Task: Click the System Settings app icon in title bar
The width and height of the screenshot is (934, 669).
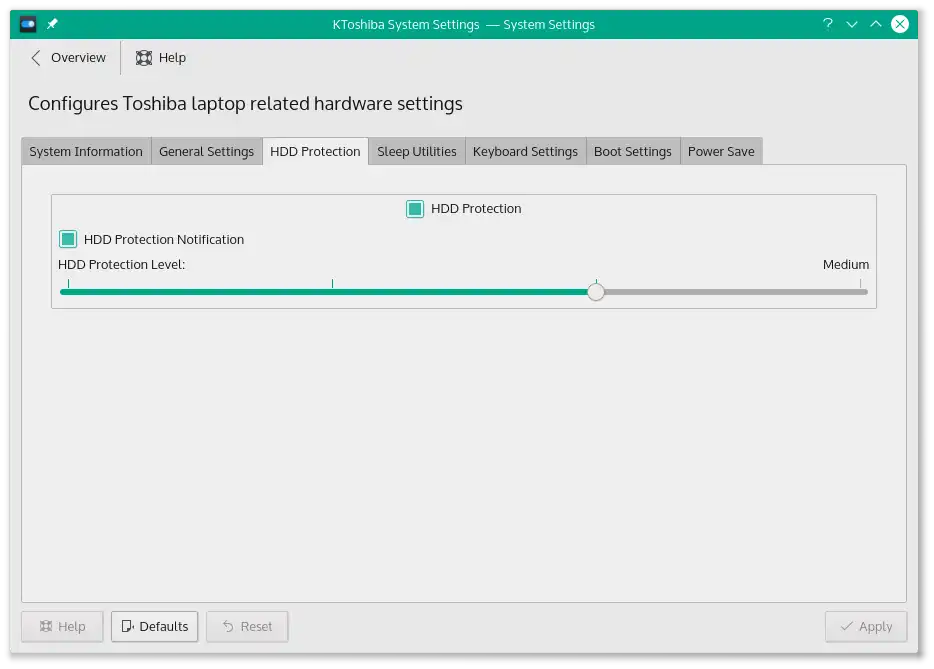Action: pos(28,24)
